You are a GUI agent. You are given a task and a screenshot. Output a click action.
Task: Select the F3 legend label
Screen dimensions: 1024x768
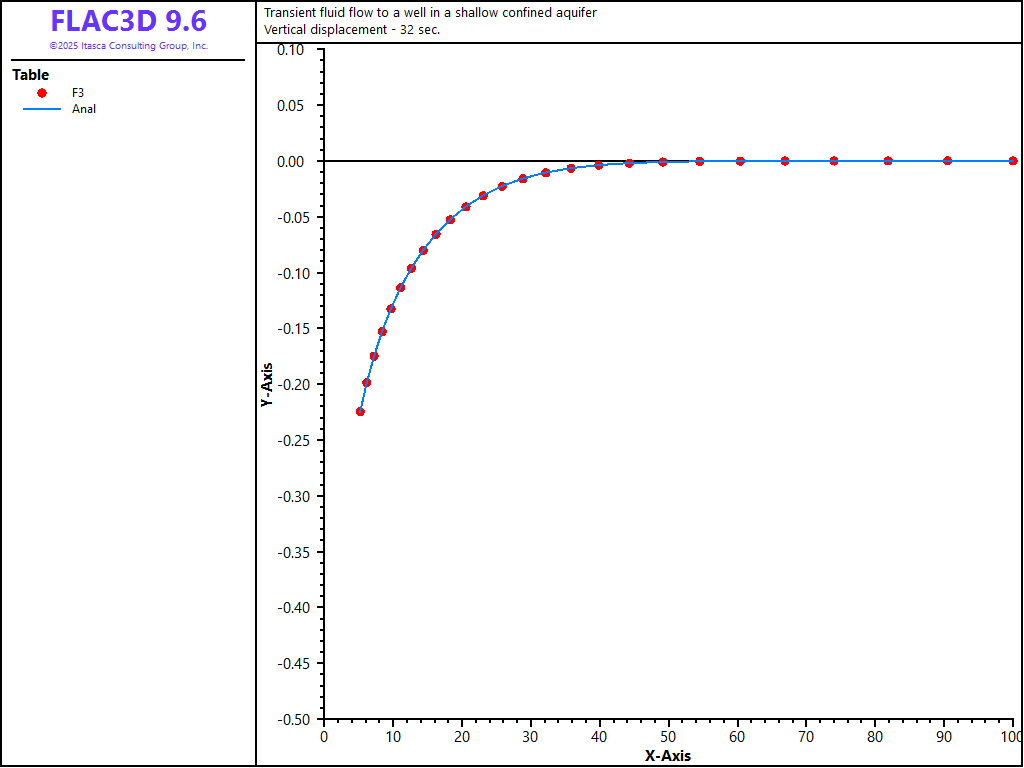tap(78, 92)
